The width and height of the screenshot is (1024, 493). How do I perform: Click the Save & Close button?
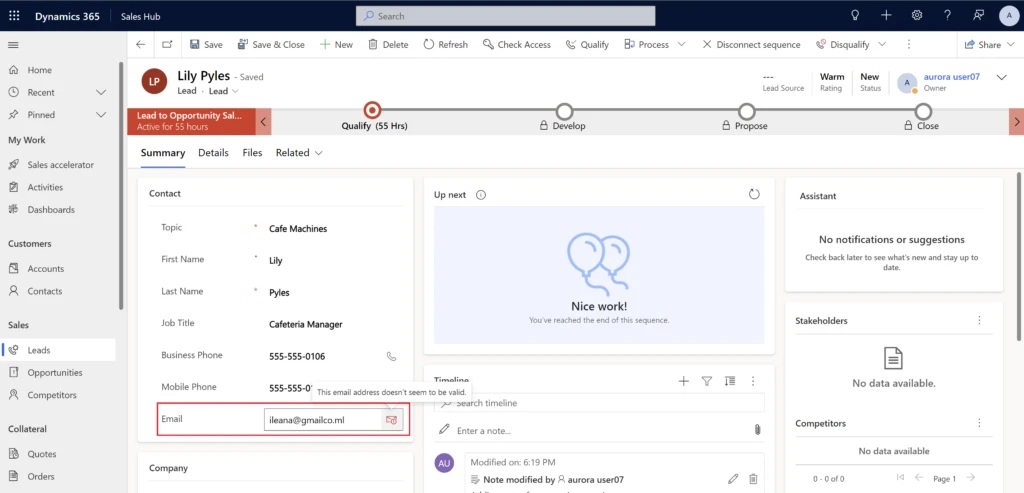click(271, 45)
